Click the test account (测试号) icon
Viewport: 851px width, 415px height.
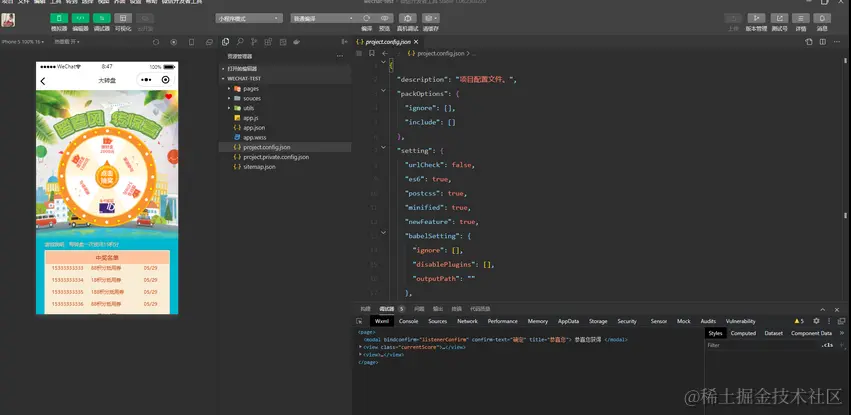click(x=779, y=18)
